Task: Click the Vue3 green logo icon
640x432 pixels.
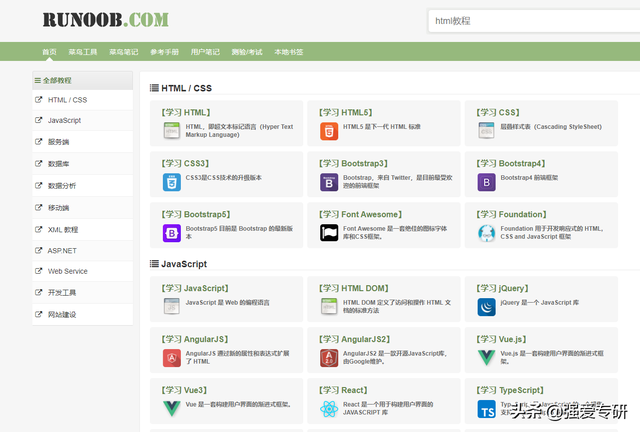Action: [x=171, y=409]
